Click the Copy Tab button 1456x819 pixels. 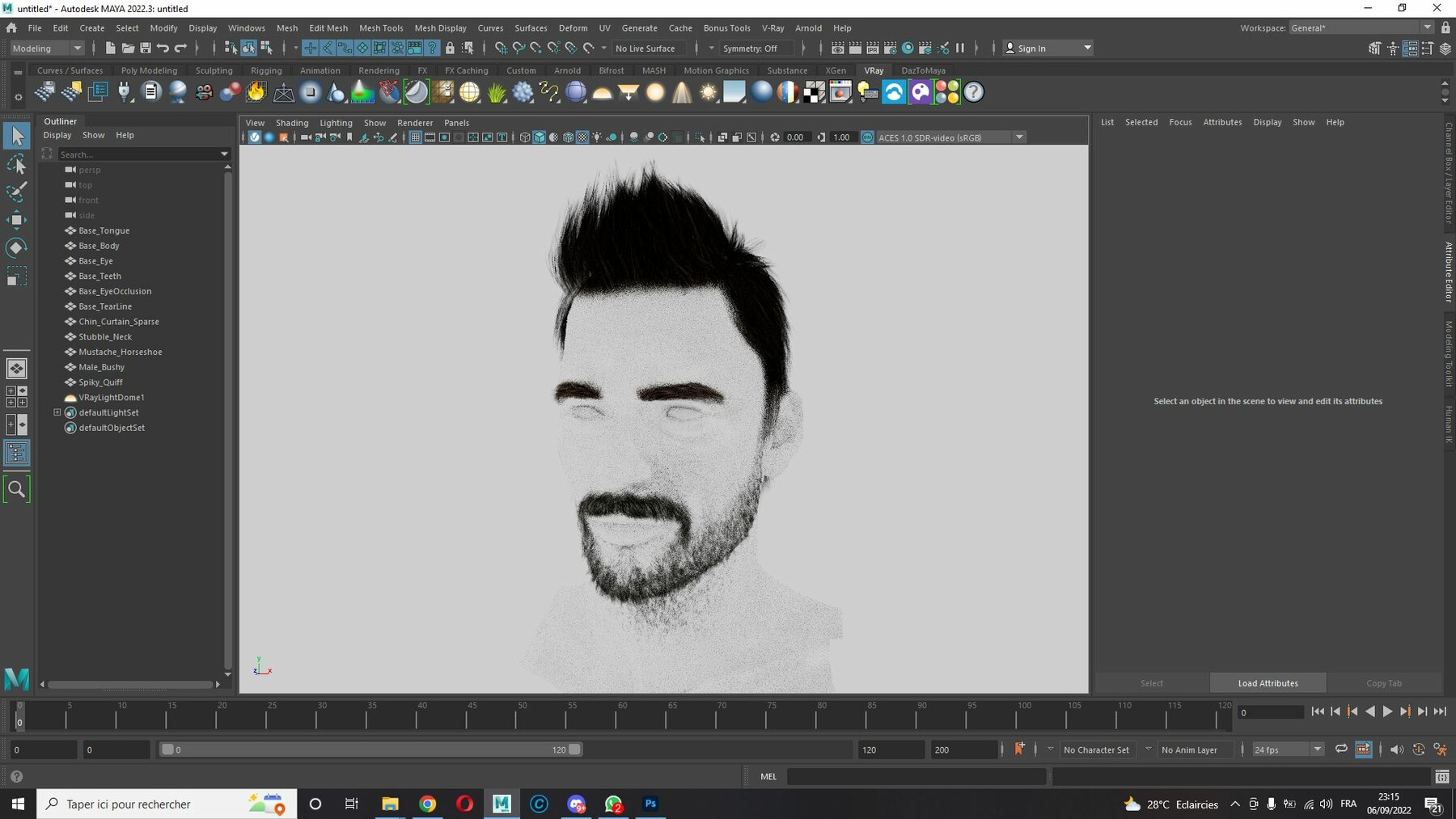[x=1384, y=683]
